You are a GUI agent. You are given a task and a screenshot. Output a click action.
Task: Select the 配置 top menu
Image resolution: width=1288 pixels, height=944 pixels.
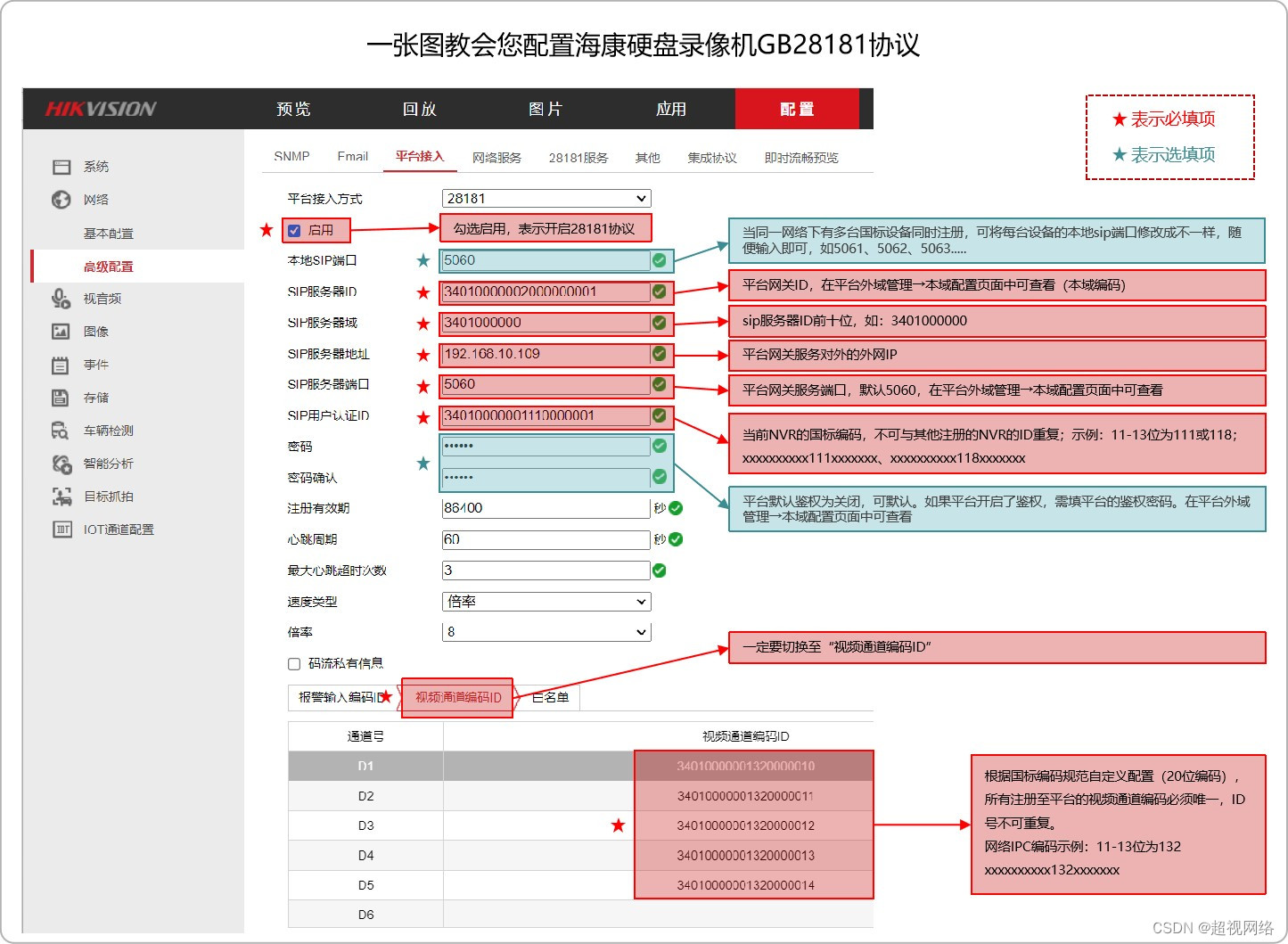tap(798, 109)
